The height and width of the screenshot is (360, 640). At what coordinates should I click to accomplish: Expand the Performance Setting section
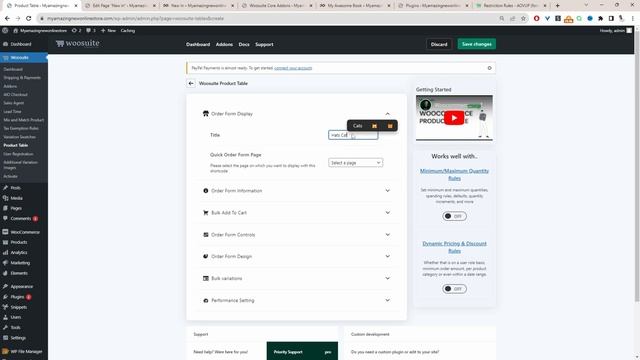click(387, 300)
